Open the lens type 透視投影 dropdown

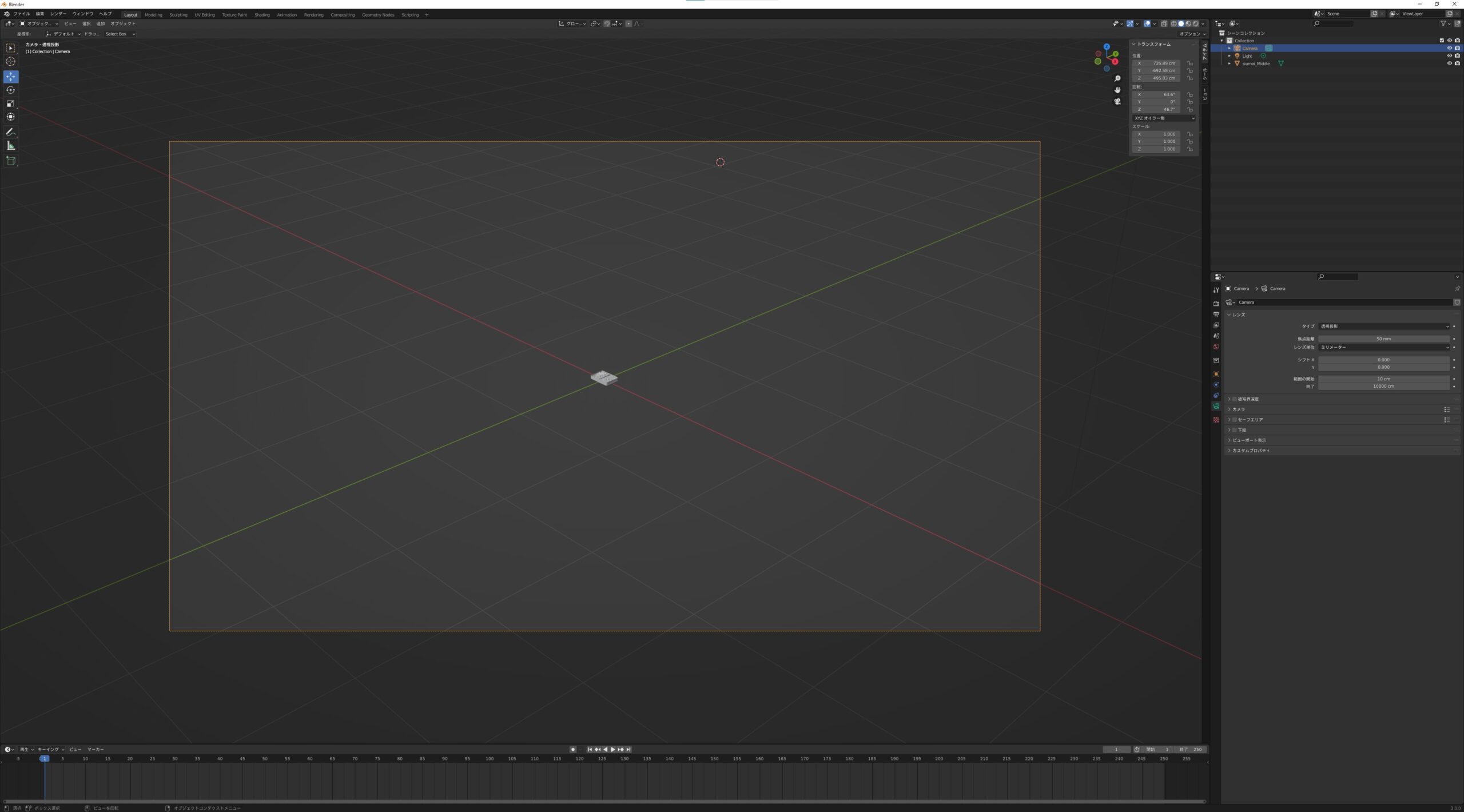[x=1384, y=327]
